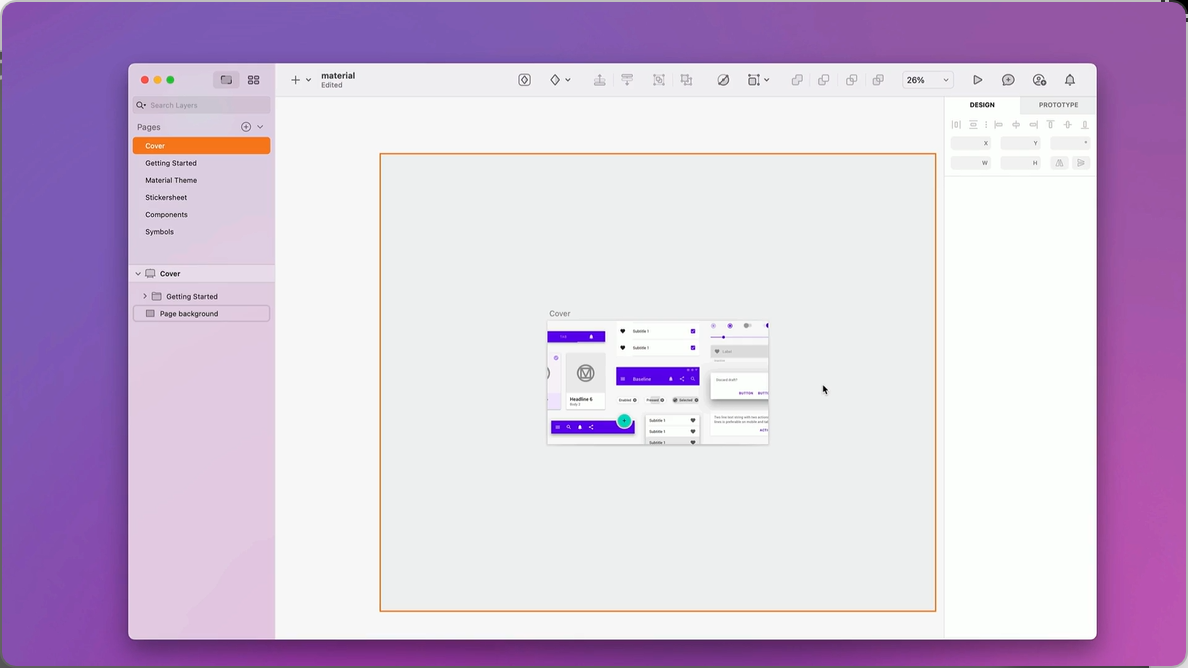
Task: Click the align right icon
Action: pyautogui.click(x=1033, y=124)
